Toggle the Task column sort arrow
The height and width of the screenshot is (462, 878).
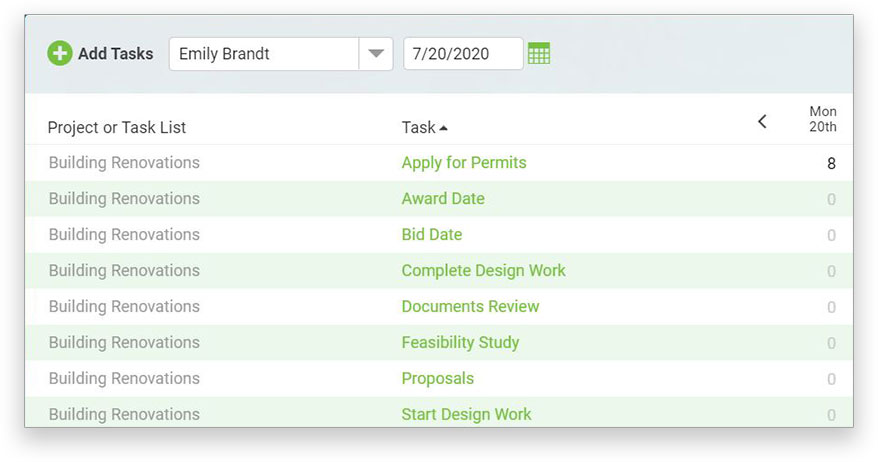click(443, 128)
